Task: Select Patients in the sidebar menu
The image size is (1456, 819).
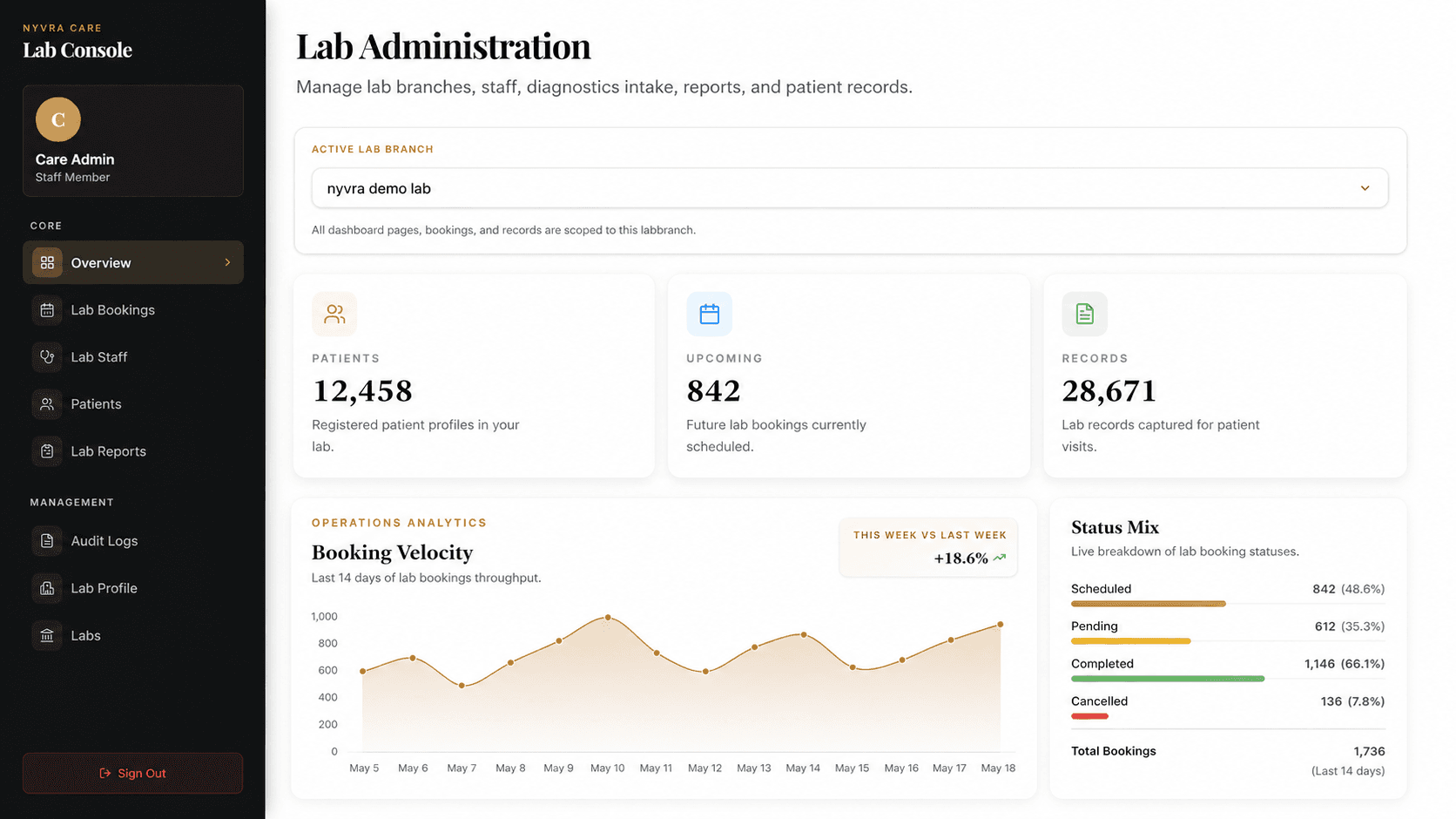Action: [133, 403]
